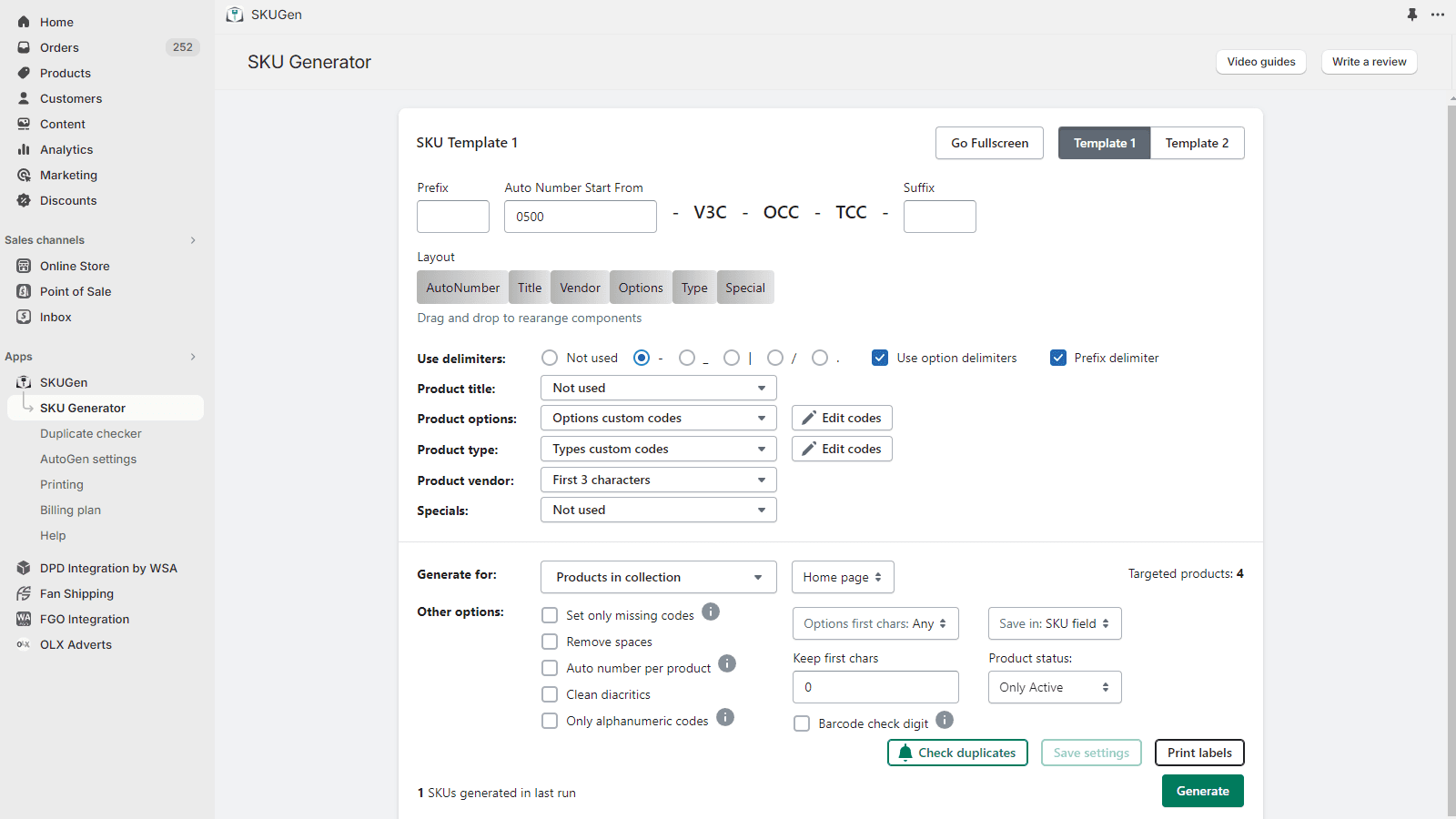Screen dimensions: 1456x819
Task: Select the Discounts icon in the sidebar
Action: [x=24, y=200]
